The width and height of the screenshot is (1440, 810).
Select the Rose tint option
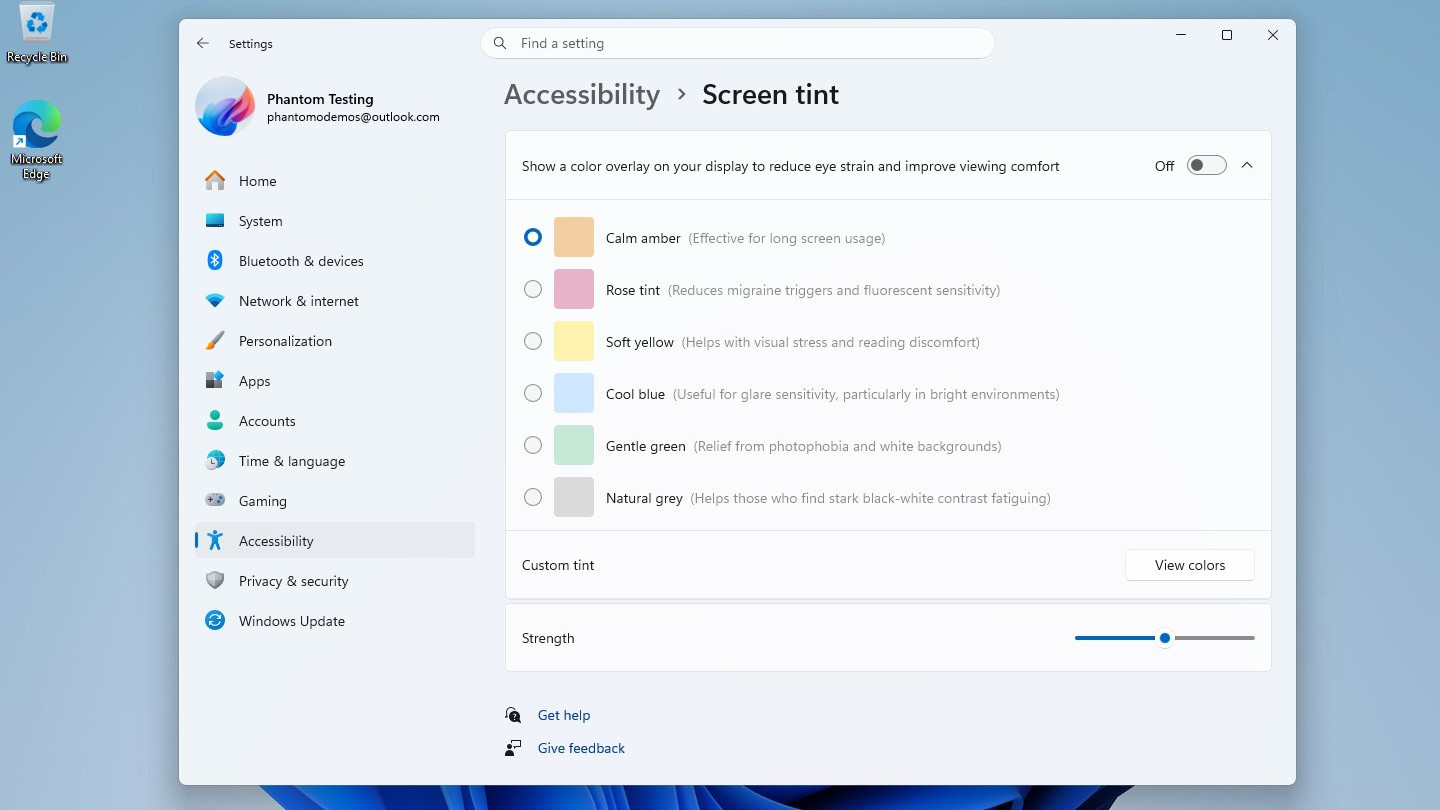[532, 288]
